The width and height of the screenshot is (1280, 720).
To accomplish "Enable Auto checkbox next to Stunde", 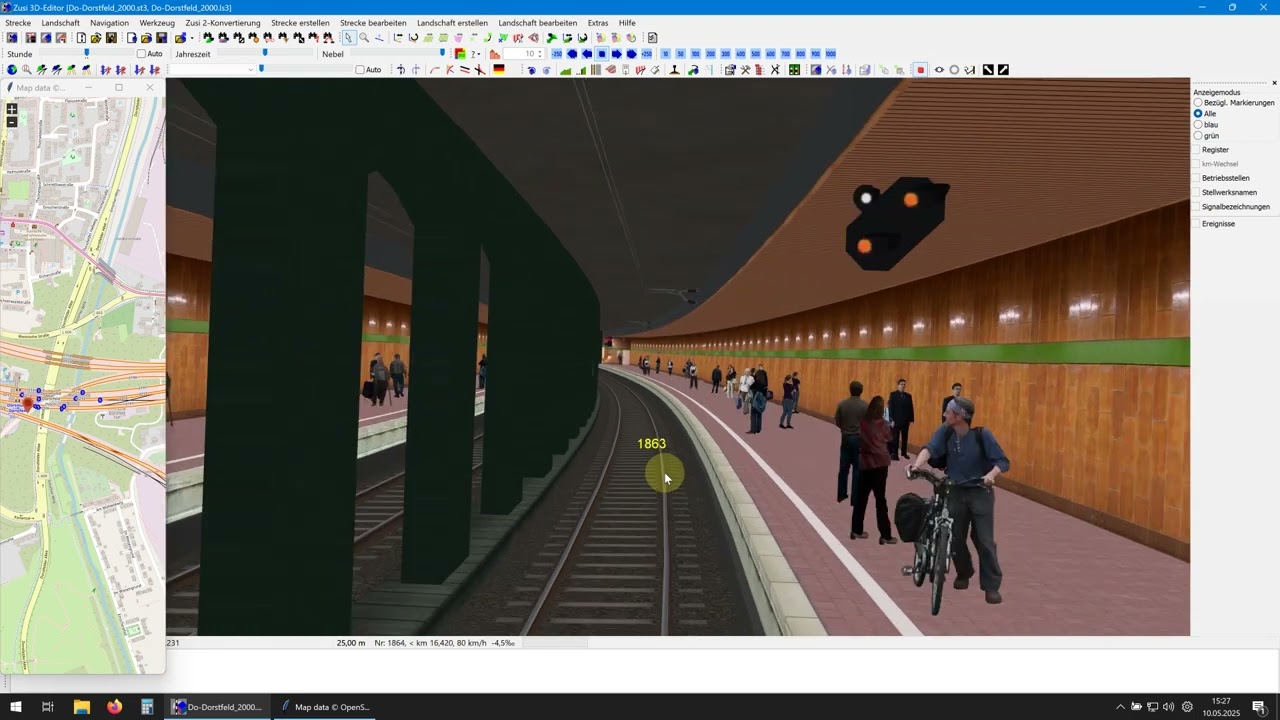I will click(141, 54).
